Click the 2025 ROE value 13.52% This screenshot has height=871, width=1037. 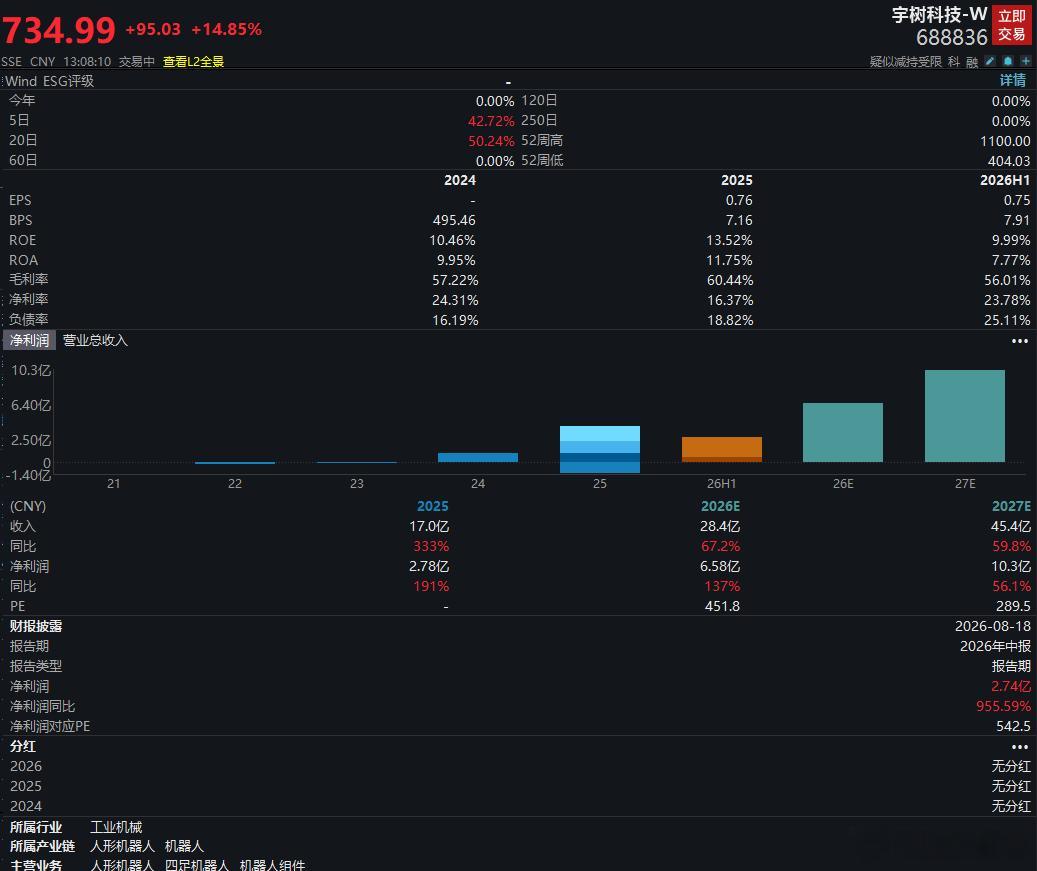729,240
